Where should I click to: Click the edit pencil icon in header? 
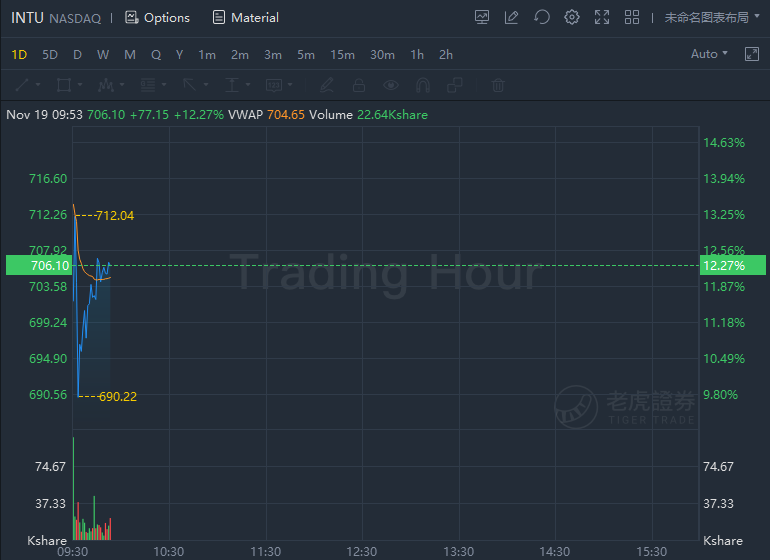pyautogui.click(x=511, y=18)
